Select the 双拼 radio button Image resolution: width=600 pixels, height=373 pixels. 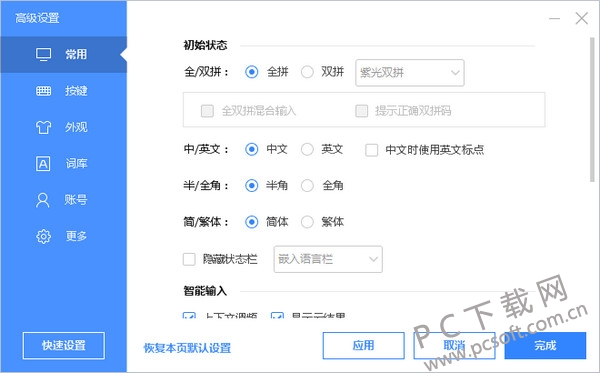point(307,72)
